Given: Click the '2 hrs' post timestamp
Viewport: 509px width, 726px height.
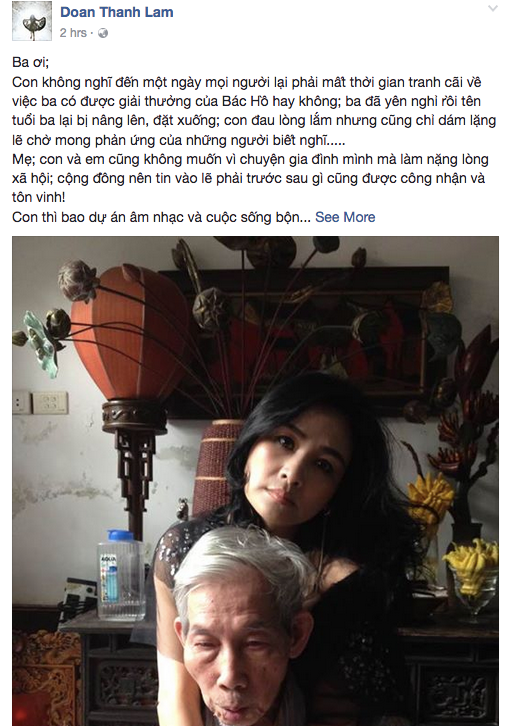Looking at the screenshot, I should point(73,33).
